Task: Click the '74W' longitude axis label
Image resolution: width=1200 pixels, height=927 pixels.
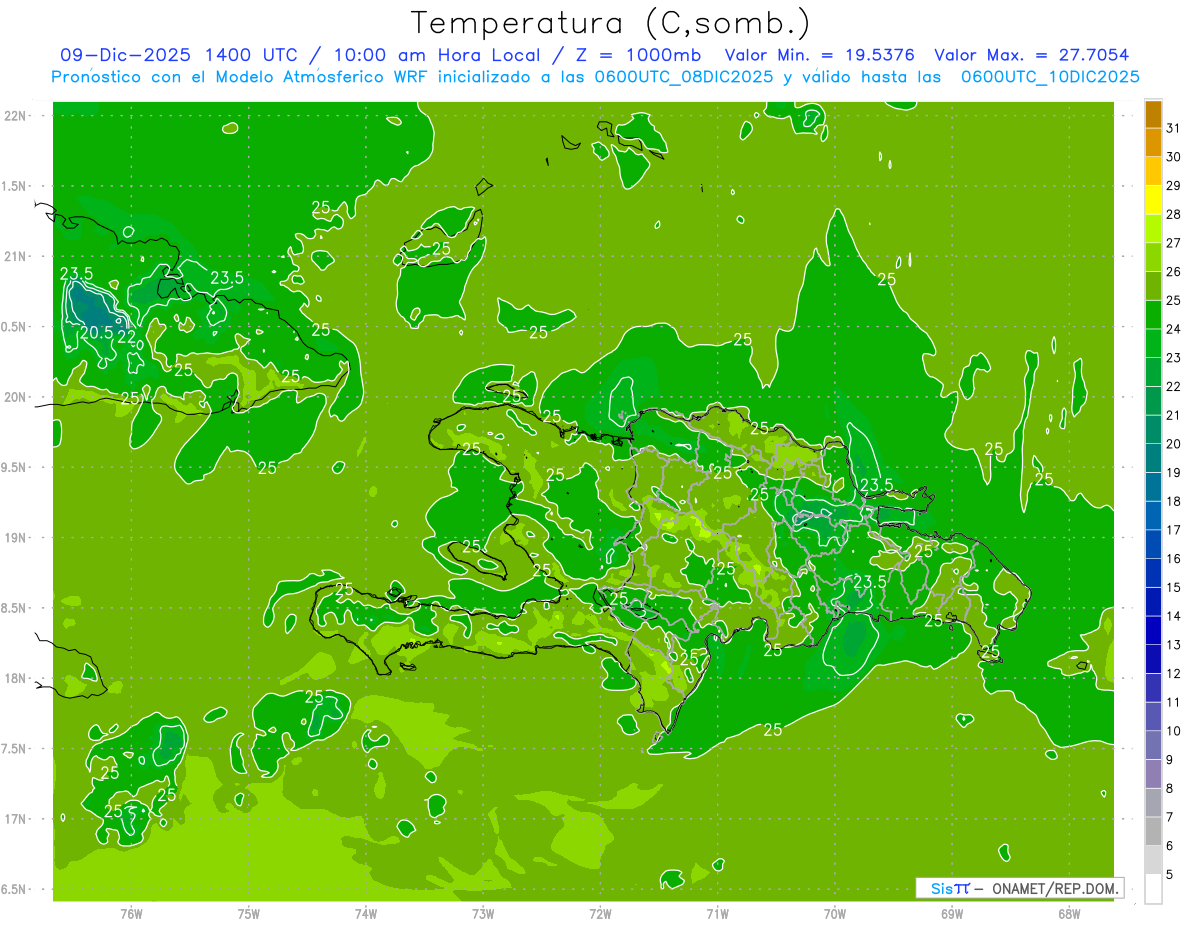Action: (x=366, y=913)
